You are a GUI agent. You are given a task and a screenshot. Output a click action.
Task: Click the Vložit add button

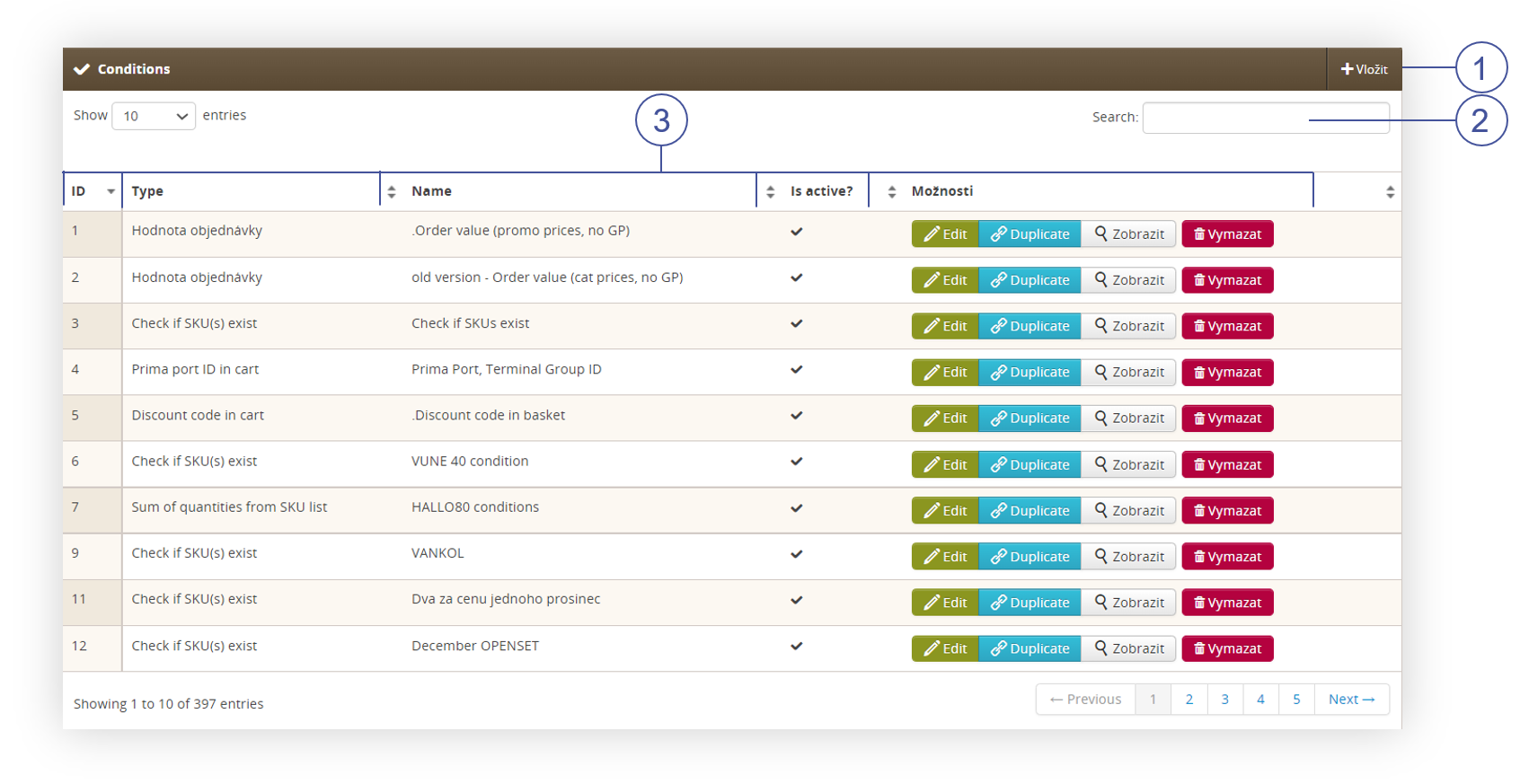1364,69
